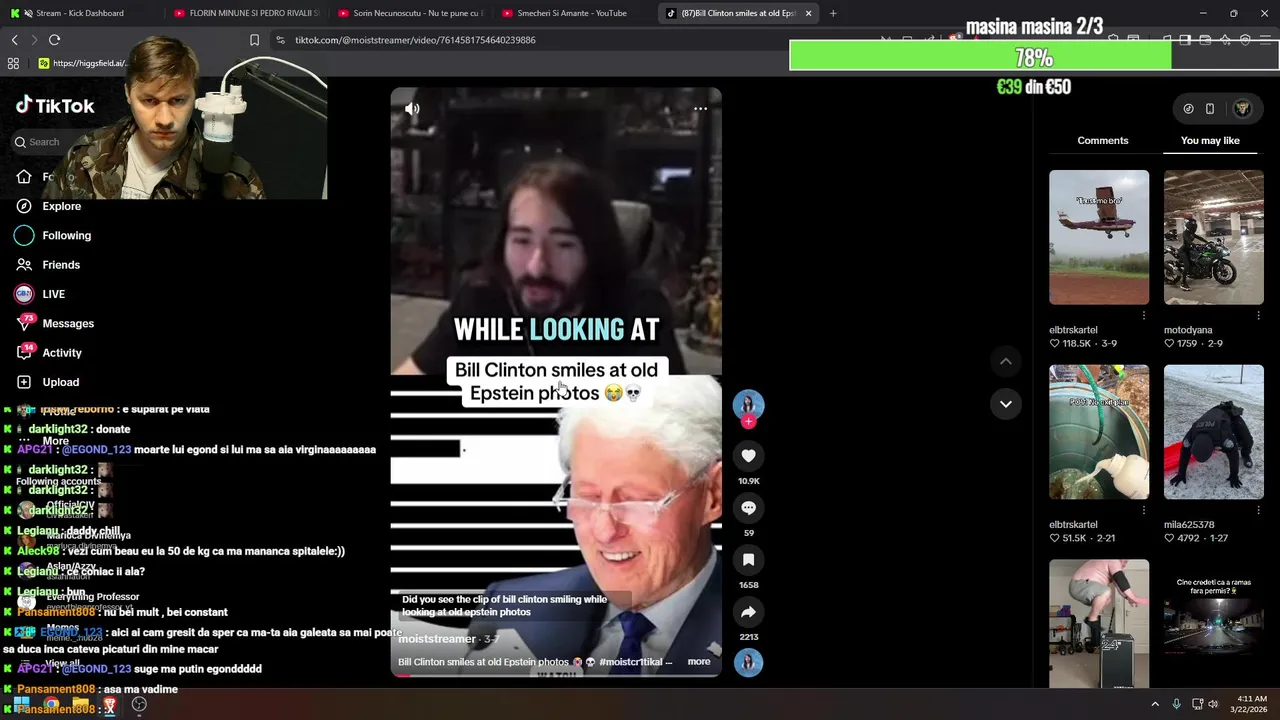Reload the current page
1280x720 pixels.
(54, 40)
